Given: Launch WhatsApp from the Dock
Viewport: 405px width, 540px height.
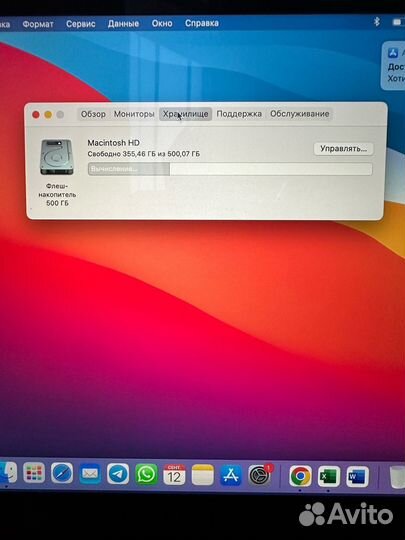Looking at the screenshot, I should [146, 474].
